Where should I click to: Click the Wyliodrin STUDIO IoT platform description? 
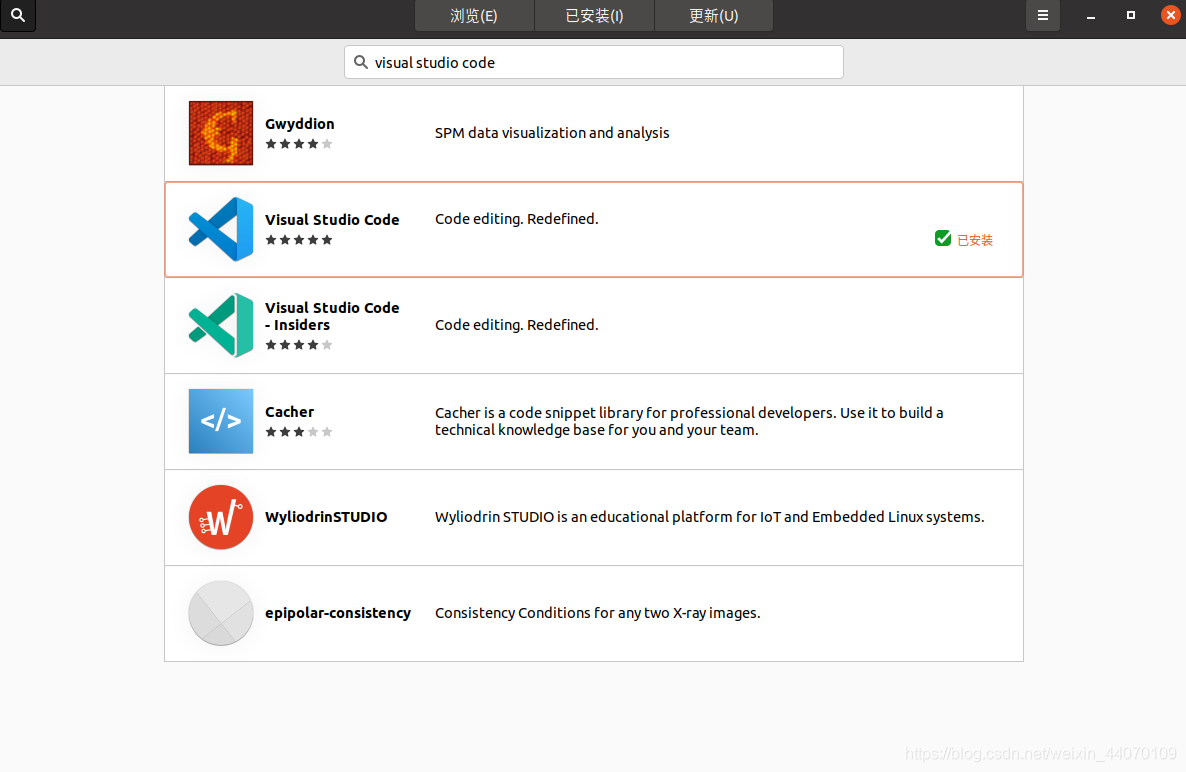pyautogui.click(x=709, y=517)
